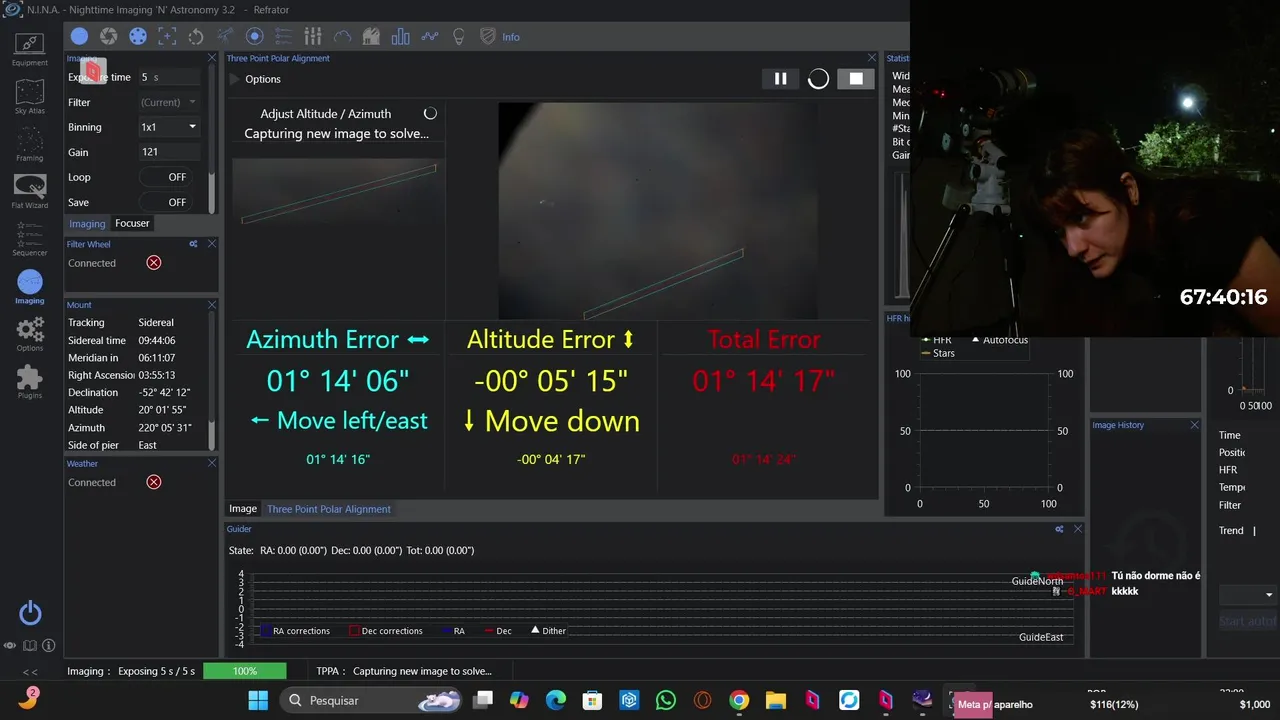Open the Framing assistant
Viewport: 1280px width, 720px height.
pos(29,144)
